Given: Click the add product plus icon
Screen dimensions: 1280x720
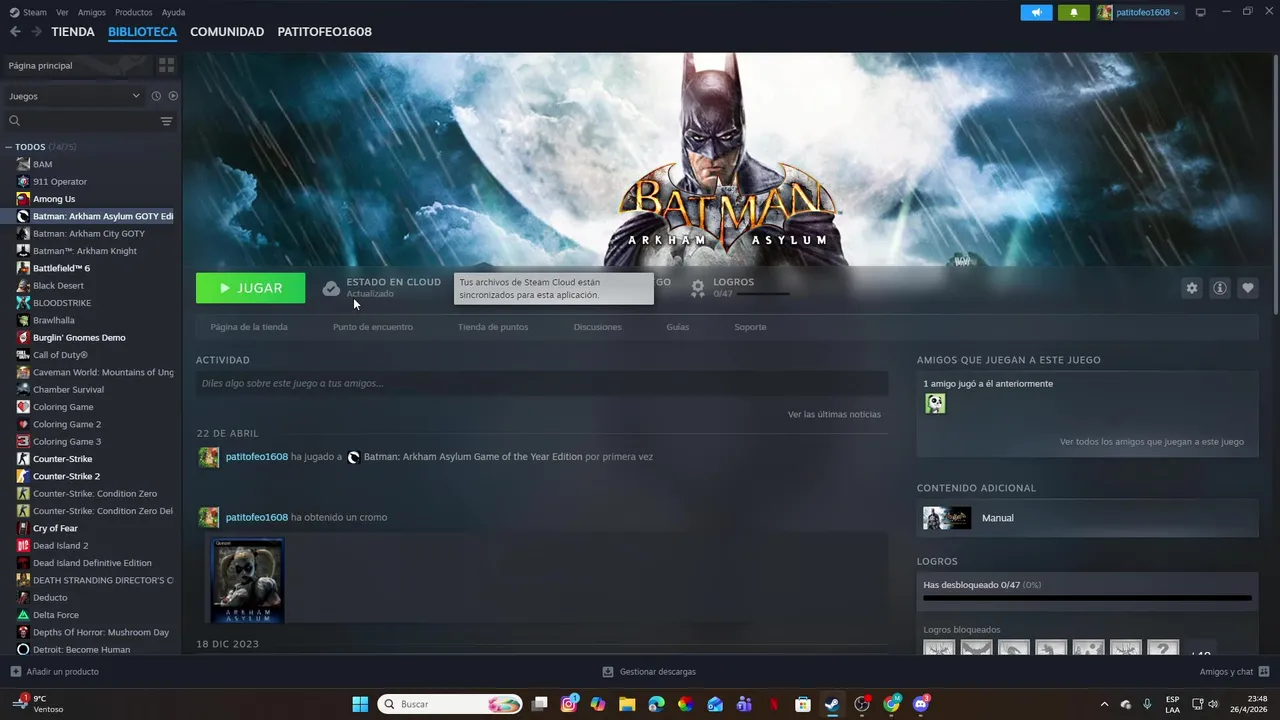Looking at the screenshot, I should 15,672.
